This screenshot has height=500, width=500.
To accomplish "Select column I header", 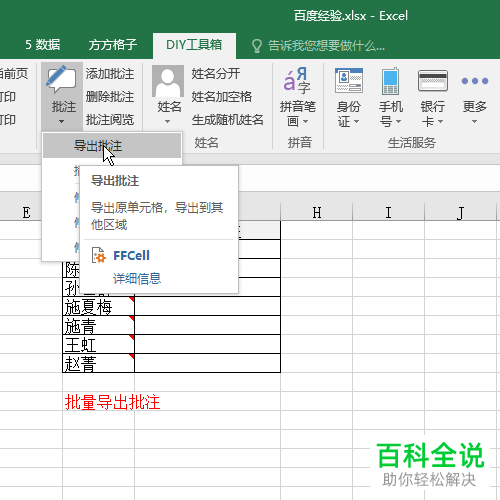I will [x=388, y=212].
